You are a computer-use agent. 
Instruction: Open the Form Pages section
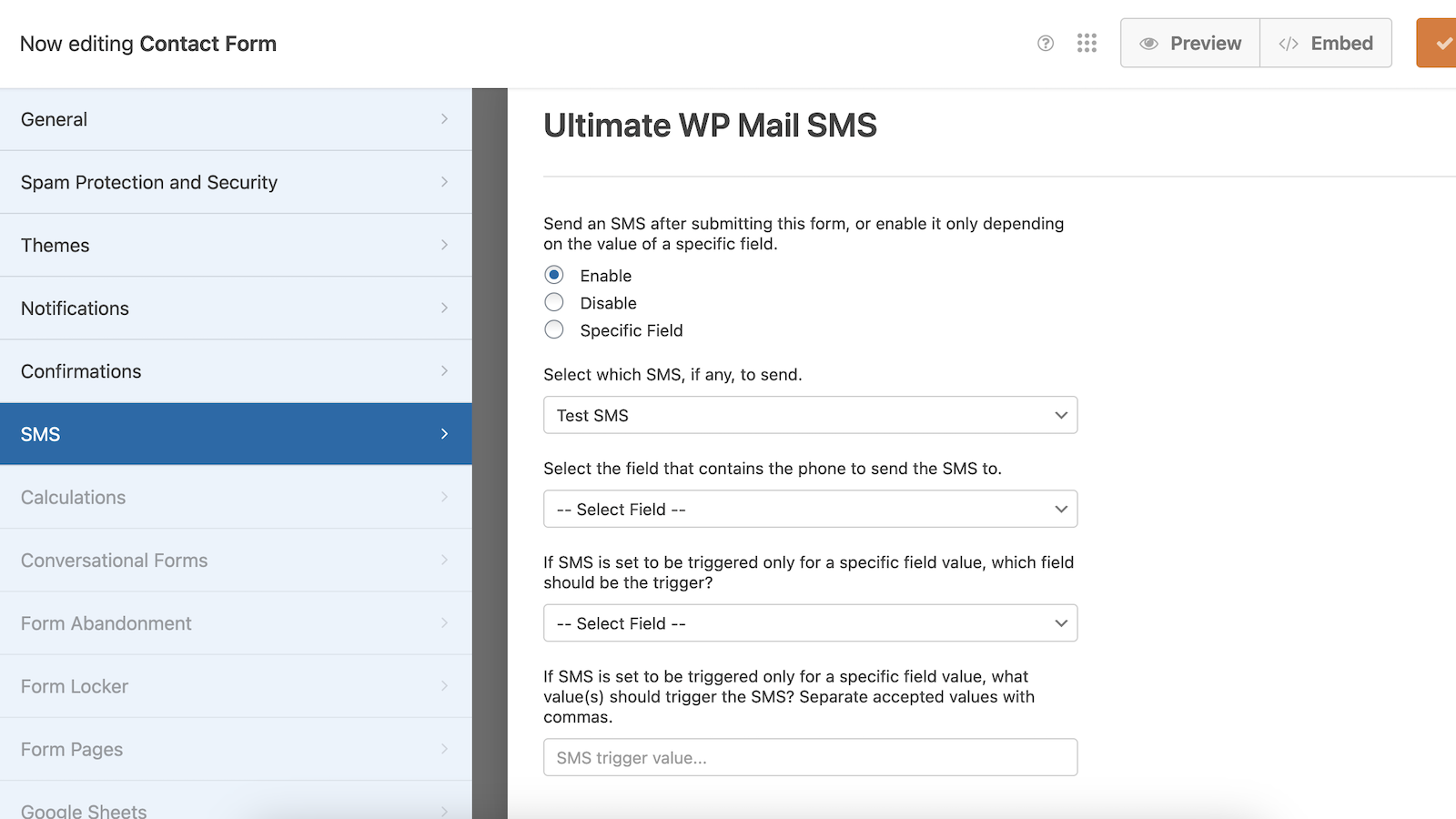pyautogui.click(x=236, y=749)
